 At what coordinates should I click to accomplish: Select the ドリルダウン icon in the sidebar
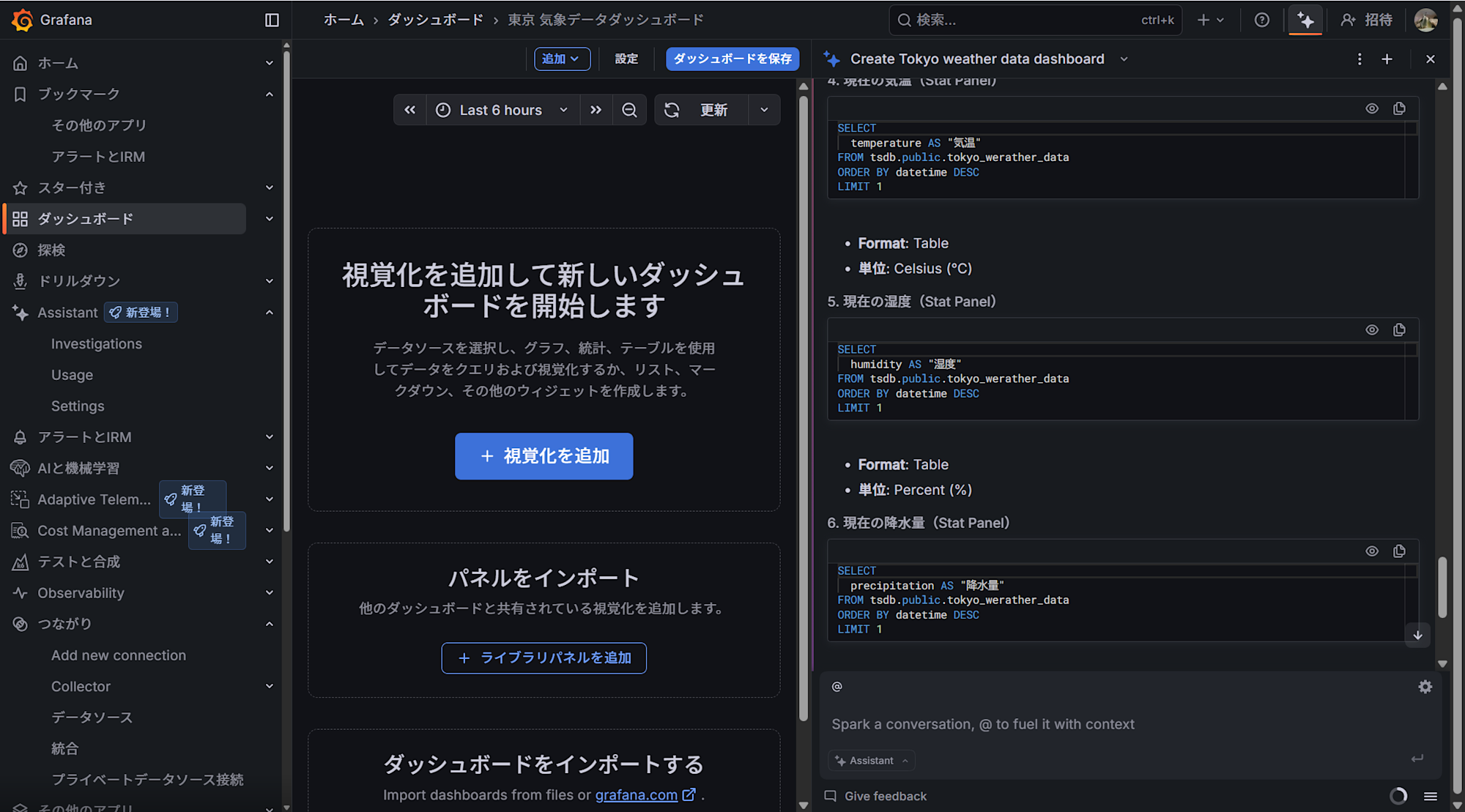[19, 280]
